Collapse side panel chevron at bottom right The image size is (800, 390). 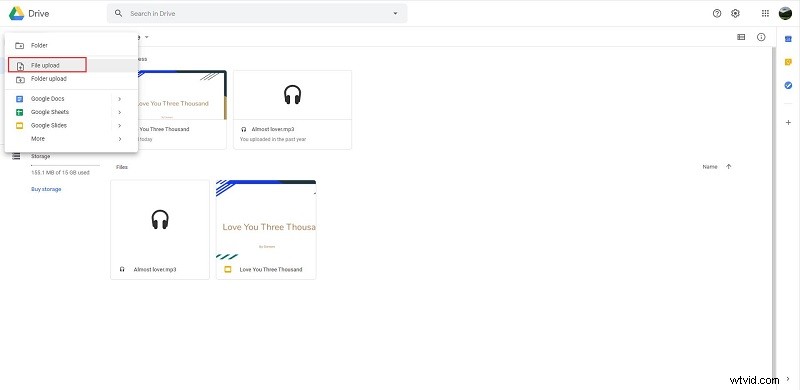click(788, 379)
